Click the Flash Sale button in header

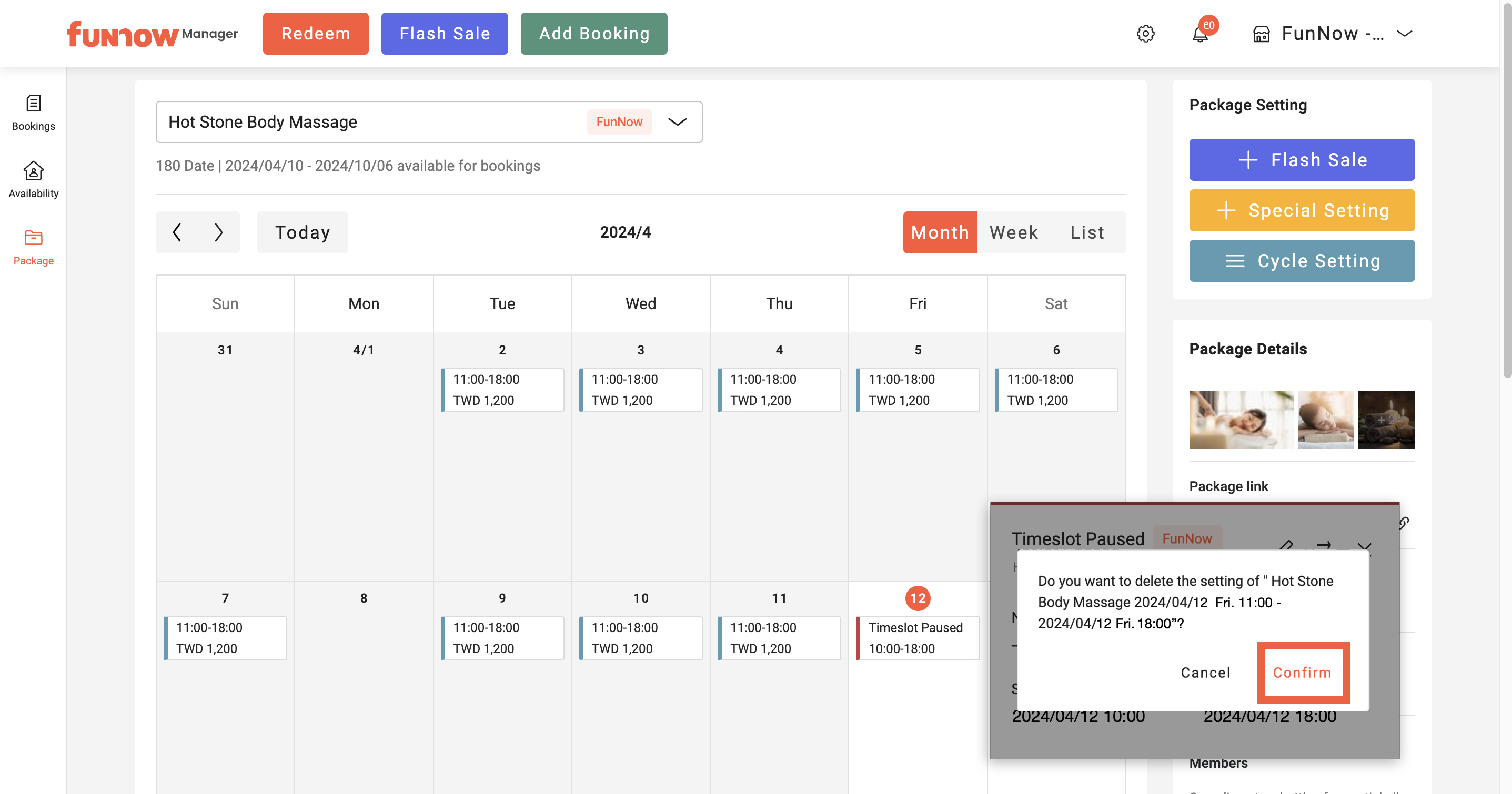(445, 34)
